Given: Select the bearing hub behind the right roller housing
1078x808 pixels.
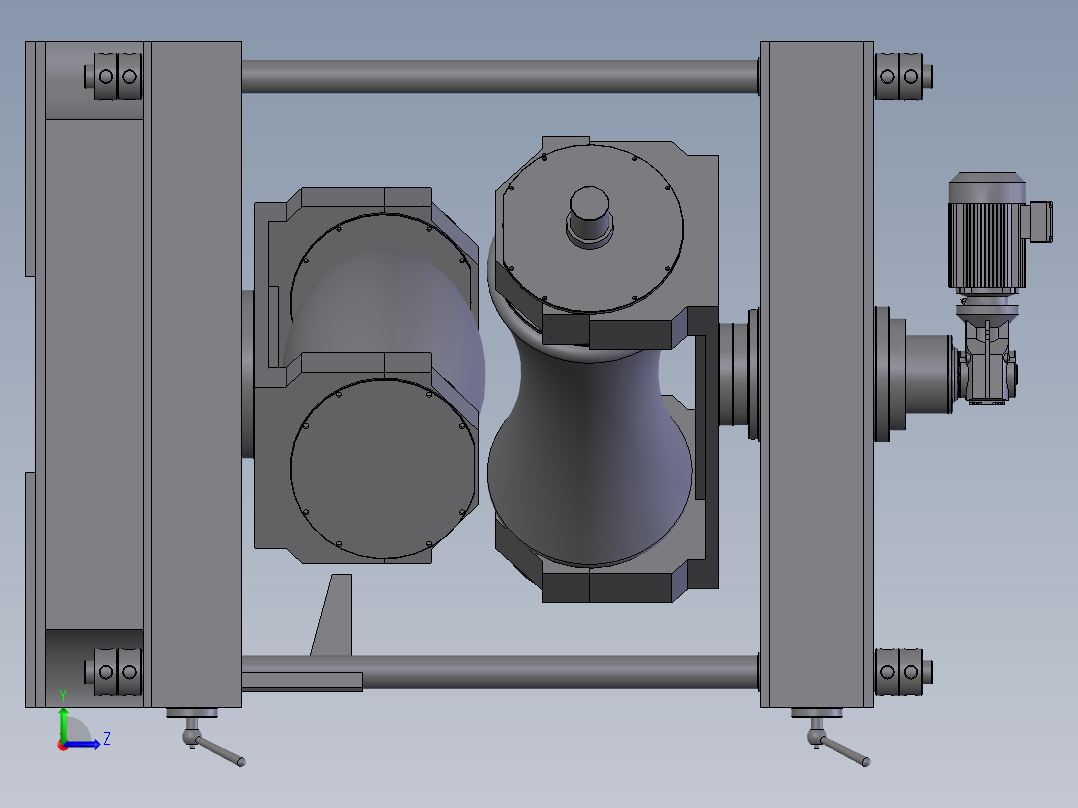Looking at the screenshot, I should click(x=740, y=374).
